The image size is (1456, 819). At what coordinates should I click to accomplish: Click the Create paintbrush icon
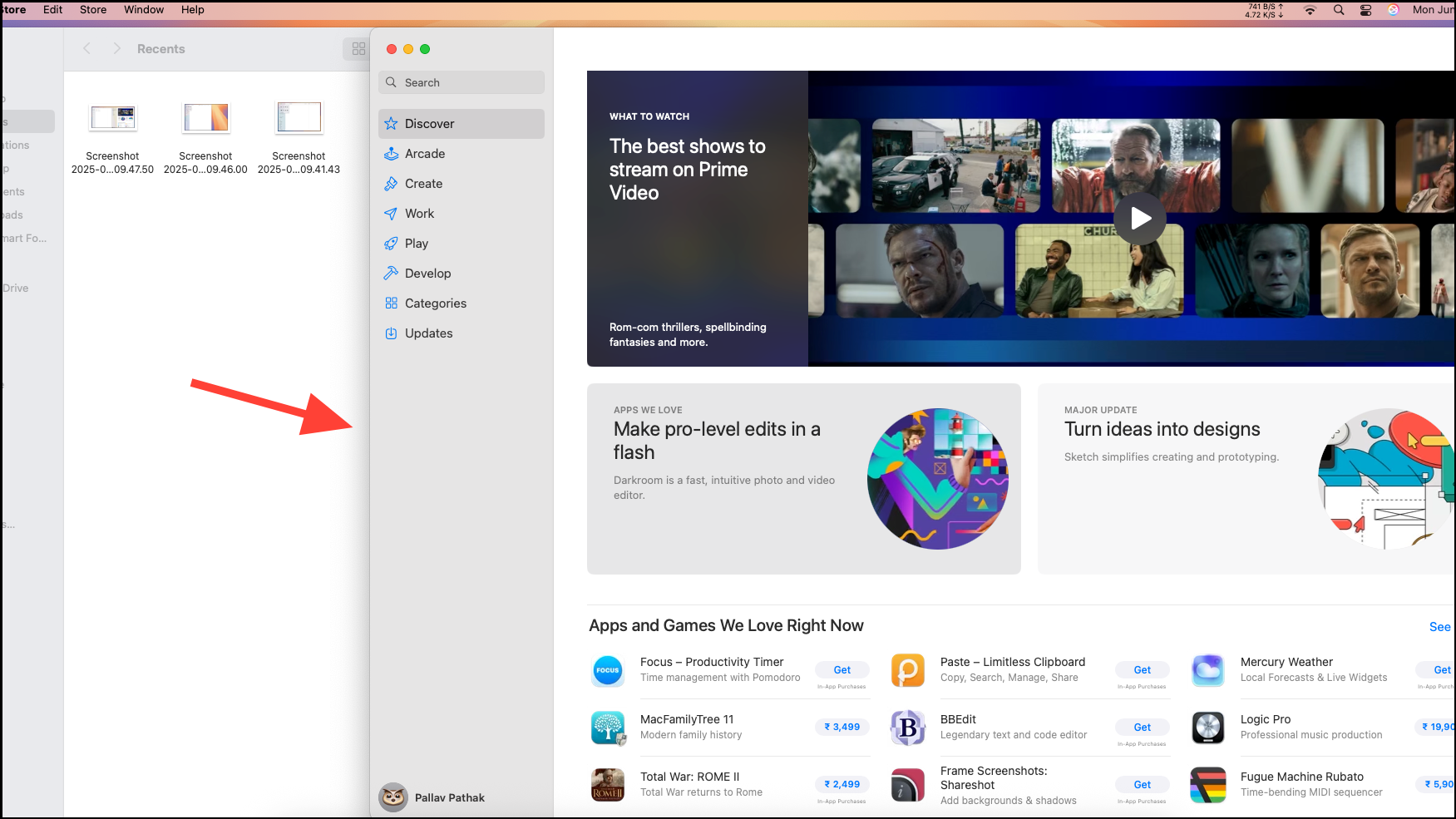click(x=391, y=184)
